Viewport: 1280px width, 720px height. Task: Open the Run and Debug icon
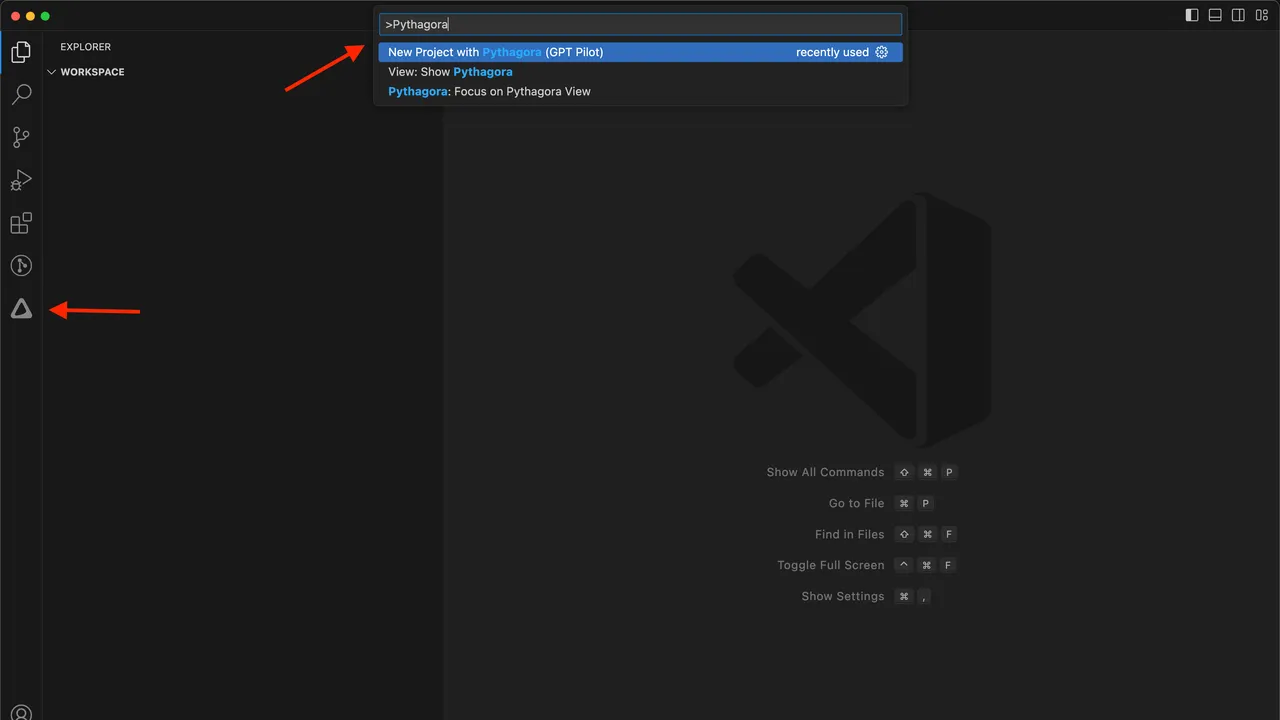(x=21, y=180)
